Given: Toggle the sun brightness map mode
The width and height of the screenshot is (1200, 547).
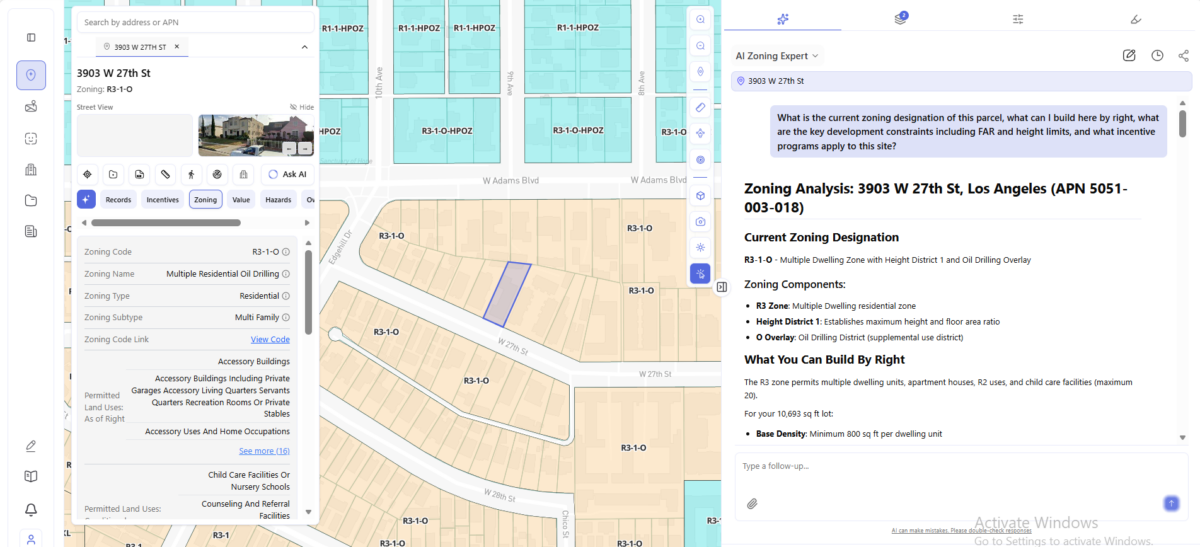Looking at the screenshot, I should 700,247.
